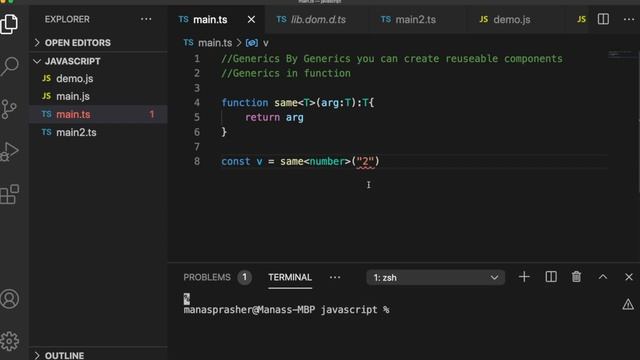Click the 'number' type argument on line 8
Viewport: 640px width, 360px height.
click(x=327, y=161)
